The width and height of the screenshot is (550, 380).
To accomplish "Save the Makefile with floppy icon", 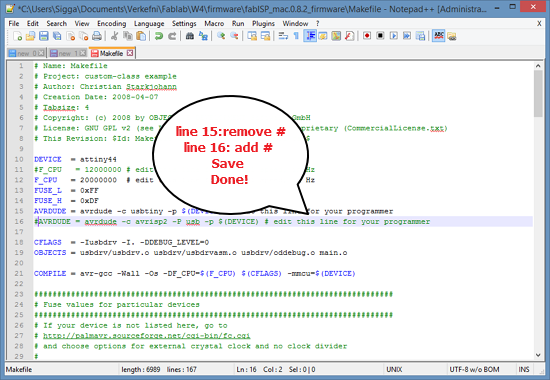I will click(43, 36).
